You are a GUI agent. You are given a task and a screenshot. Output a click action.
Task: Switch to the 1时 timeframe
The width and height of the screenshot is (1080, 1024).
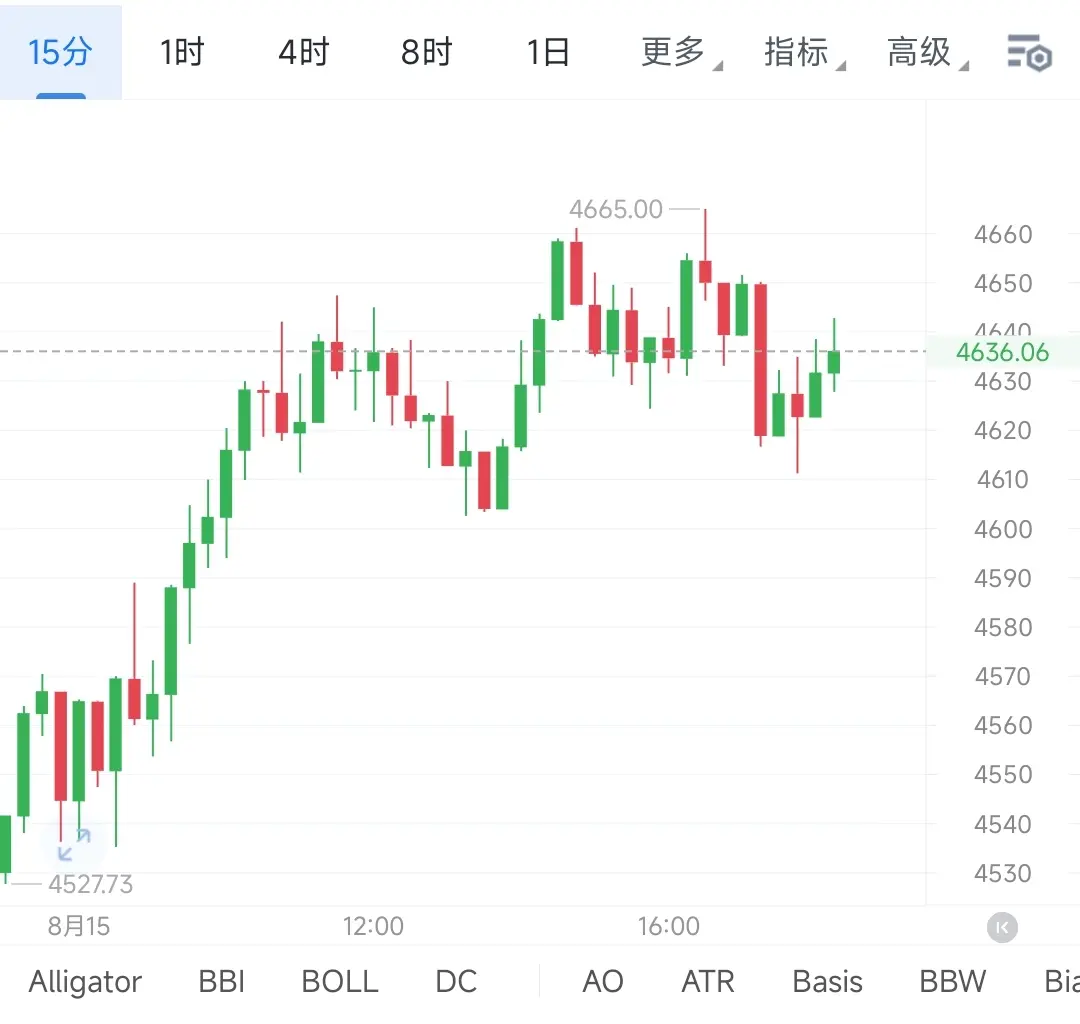click(182, 52)
